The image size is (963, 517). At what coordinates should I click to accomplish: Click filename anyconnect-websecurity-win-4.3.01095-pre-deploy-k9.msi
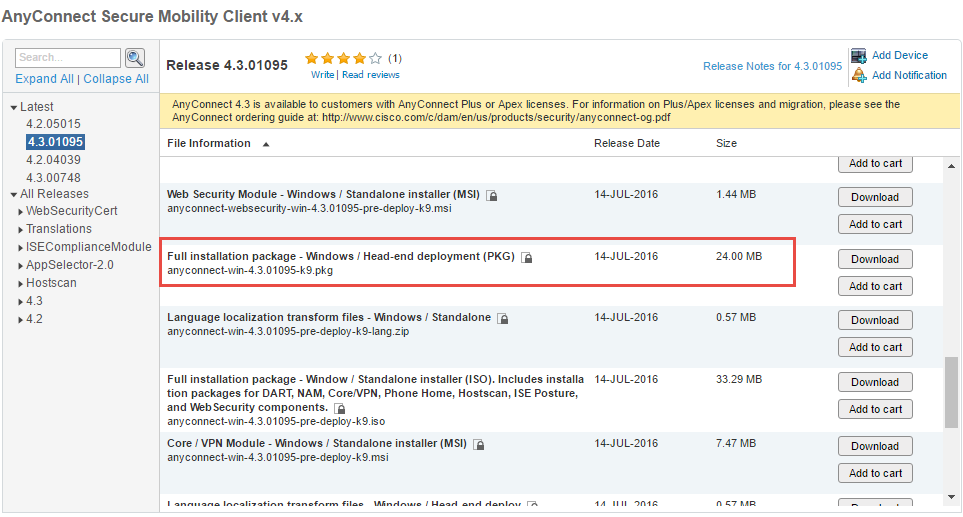pyautogui.click(x=309, y=208)
